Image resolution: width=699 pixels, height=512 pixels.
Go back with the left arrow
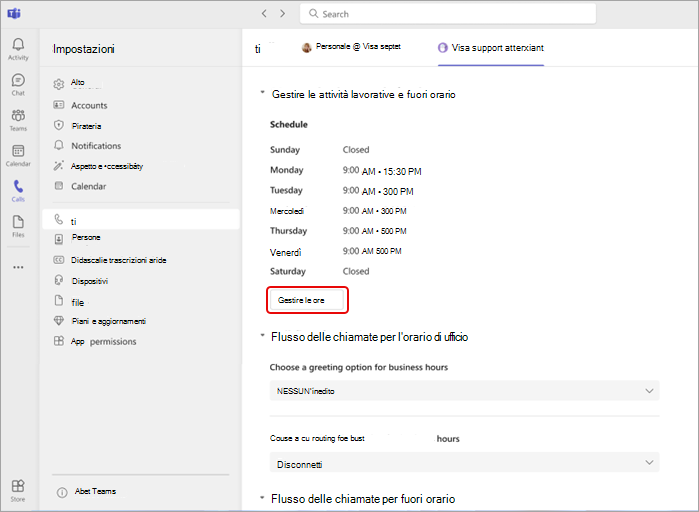(264, 14)
